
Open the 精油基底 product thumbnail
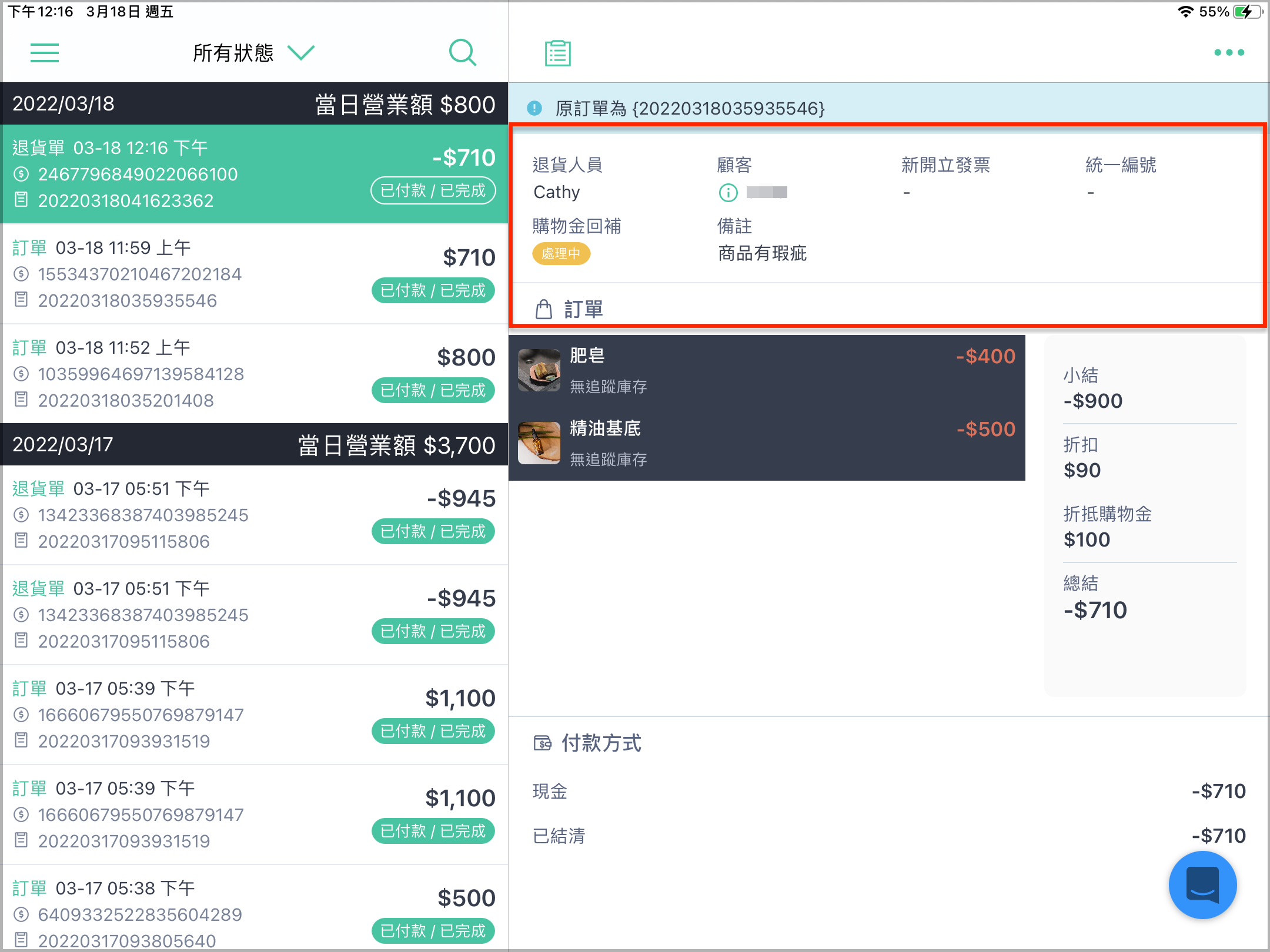(x=539, y=443)
